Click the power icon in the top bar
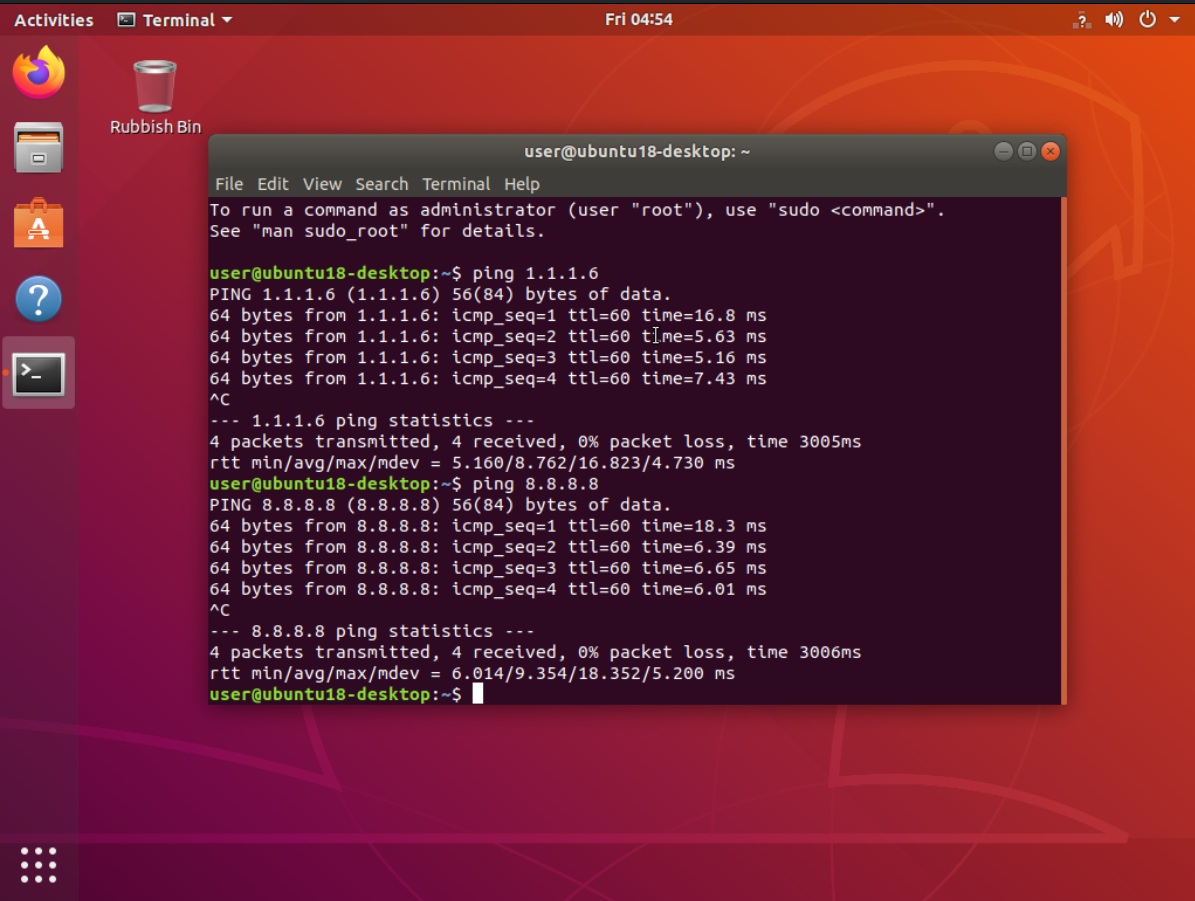The height and width of the screenshot is (901, 1195). click(1147, 18)
